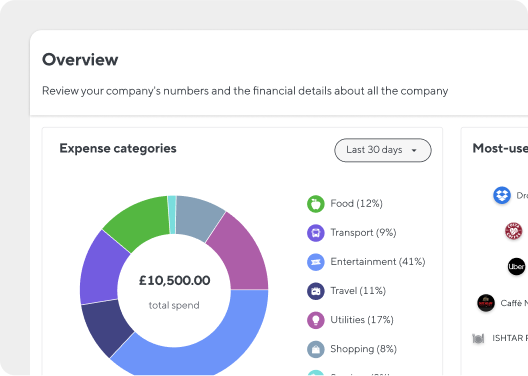Open the Last 30 days dropdown
This screenshot has height=376, width=528.
[x=383, y=150]
